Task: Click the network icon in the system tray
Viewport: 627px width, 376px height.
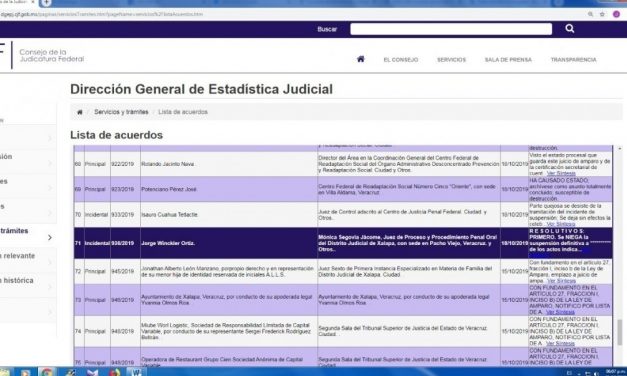Action: [x=588, y=373]
